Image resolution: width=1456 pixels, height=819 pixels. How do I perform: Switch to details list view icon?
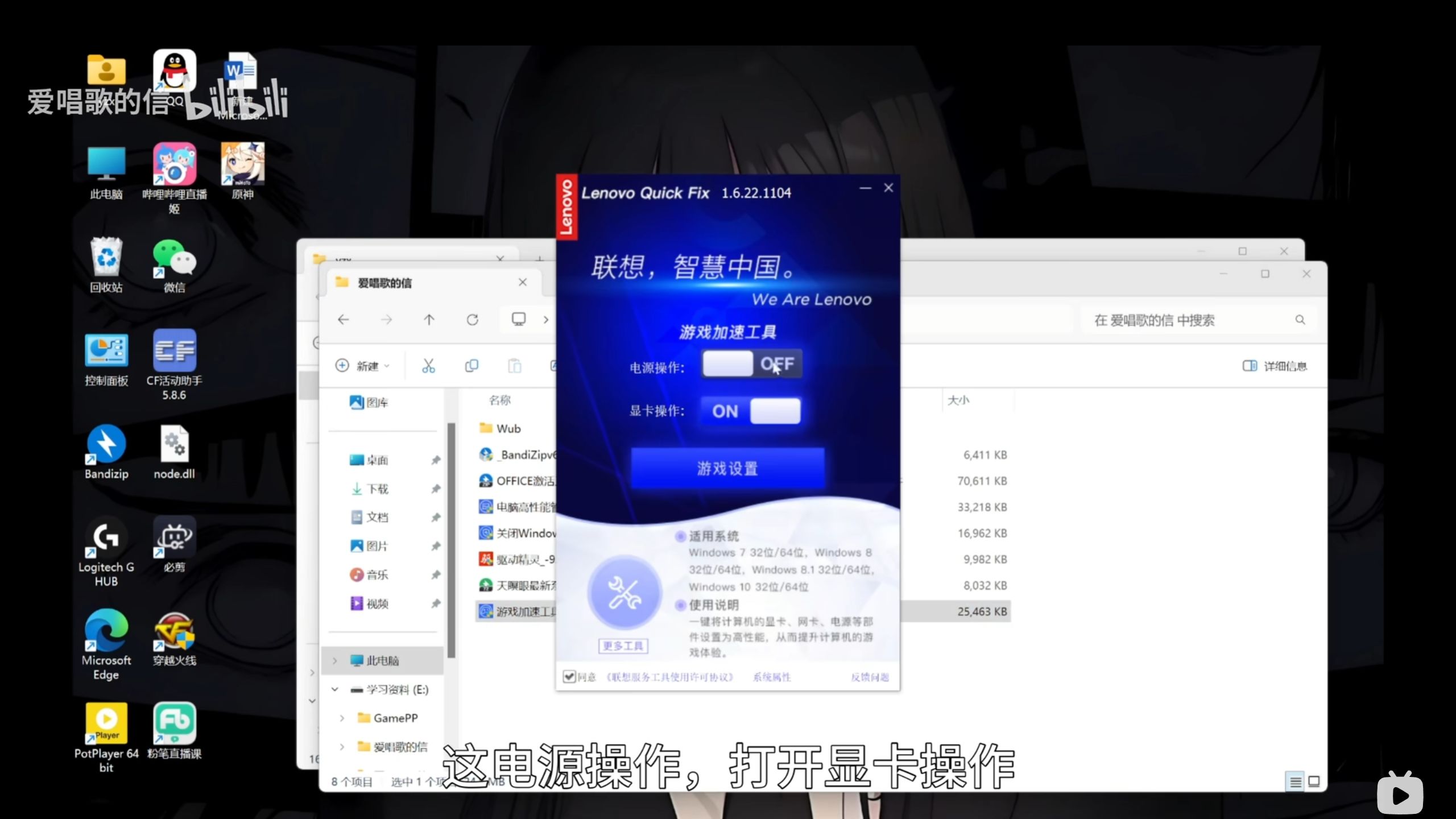1295,782
